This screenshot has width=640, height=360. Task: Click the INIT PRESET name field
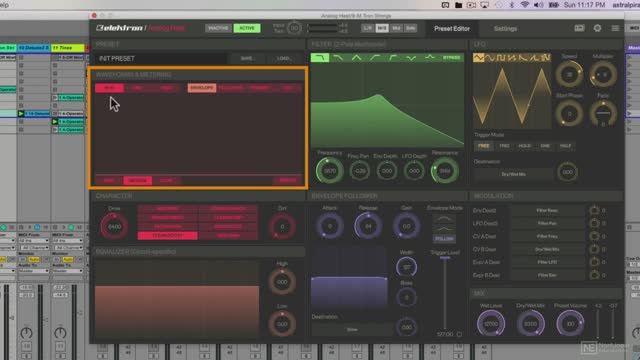coord(160,58)
